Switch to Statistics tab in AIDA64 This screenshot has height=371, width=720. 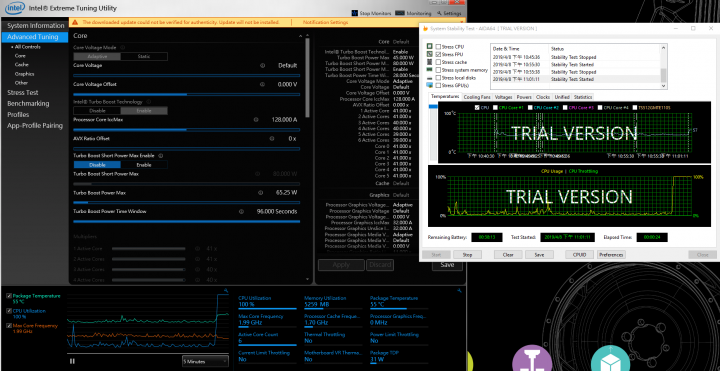point(583,97)
